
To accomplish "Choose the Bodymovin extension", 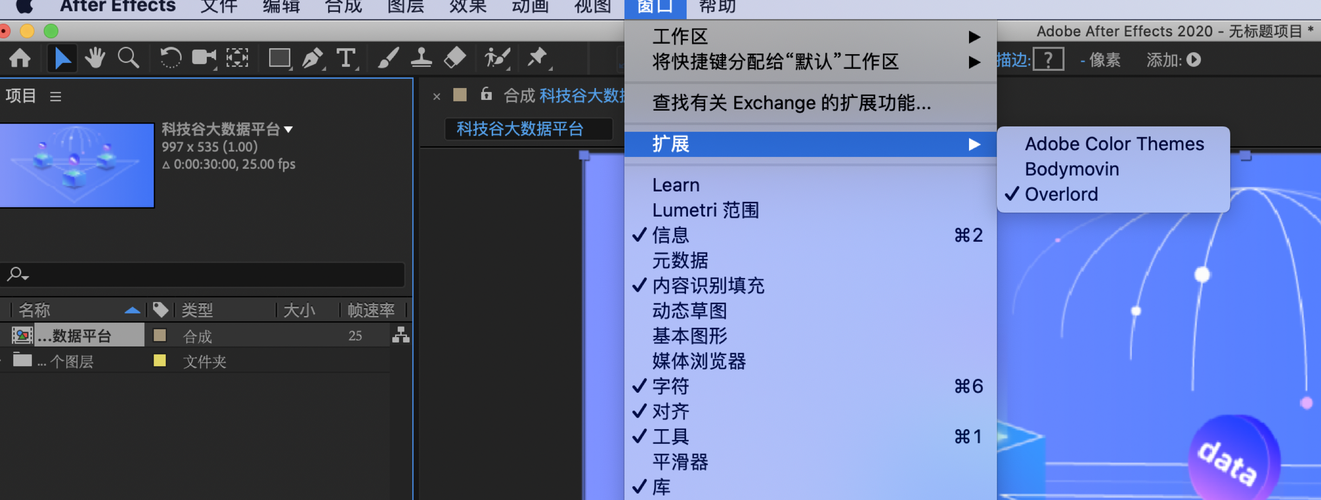I will click(x=1113, y=169).
